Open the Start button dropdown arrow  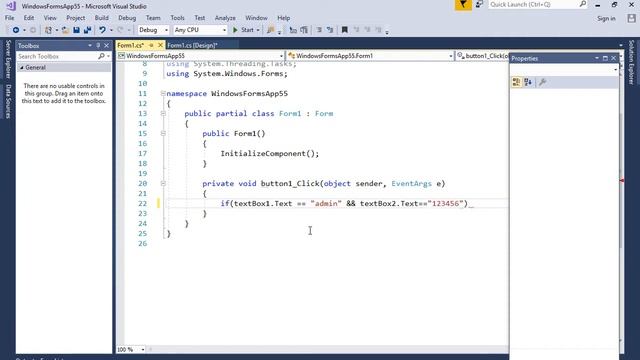pyautogui.click(x=258, y=30)
